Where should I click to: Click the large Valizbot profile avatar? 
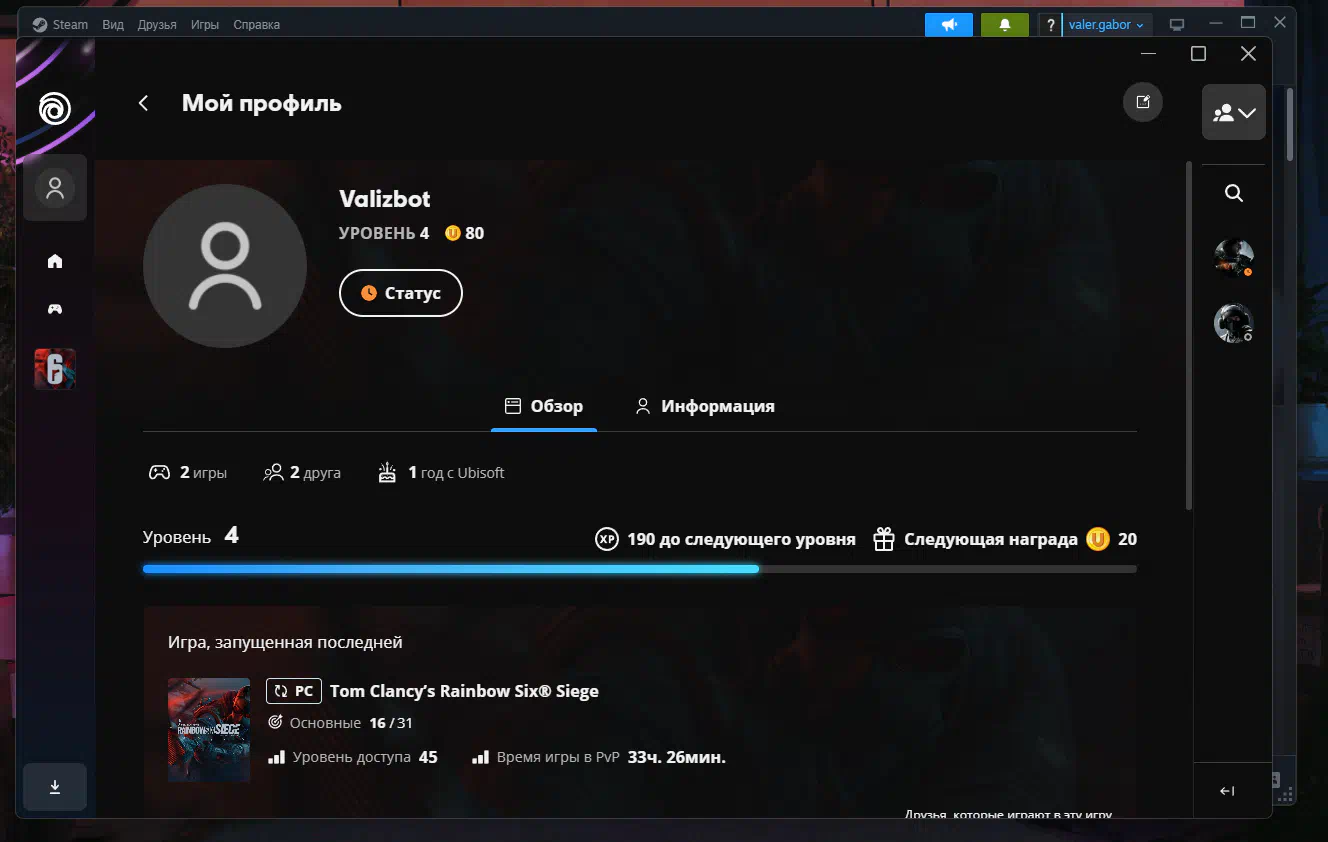[x=225, y=266]
